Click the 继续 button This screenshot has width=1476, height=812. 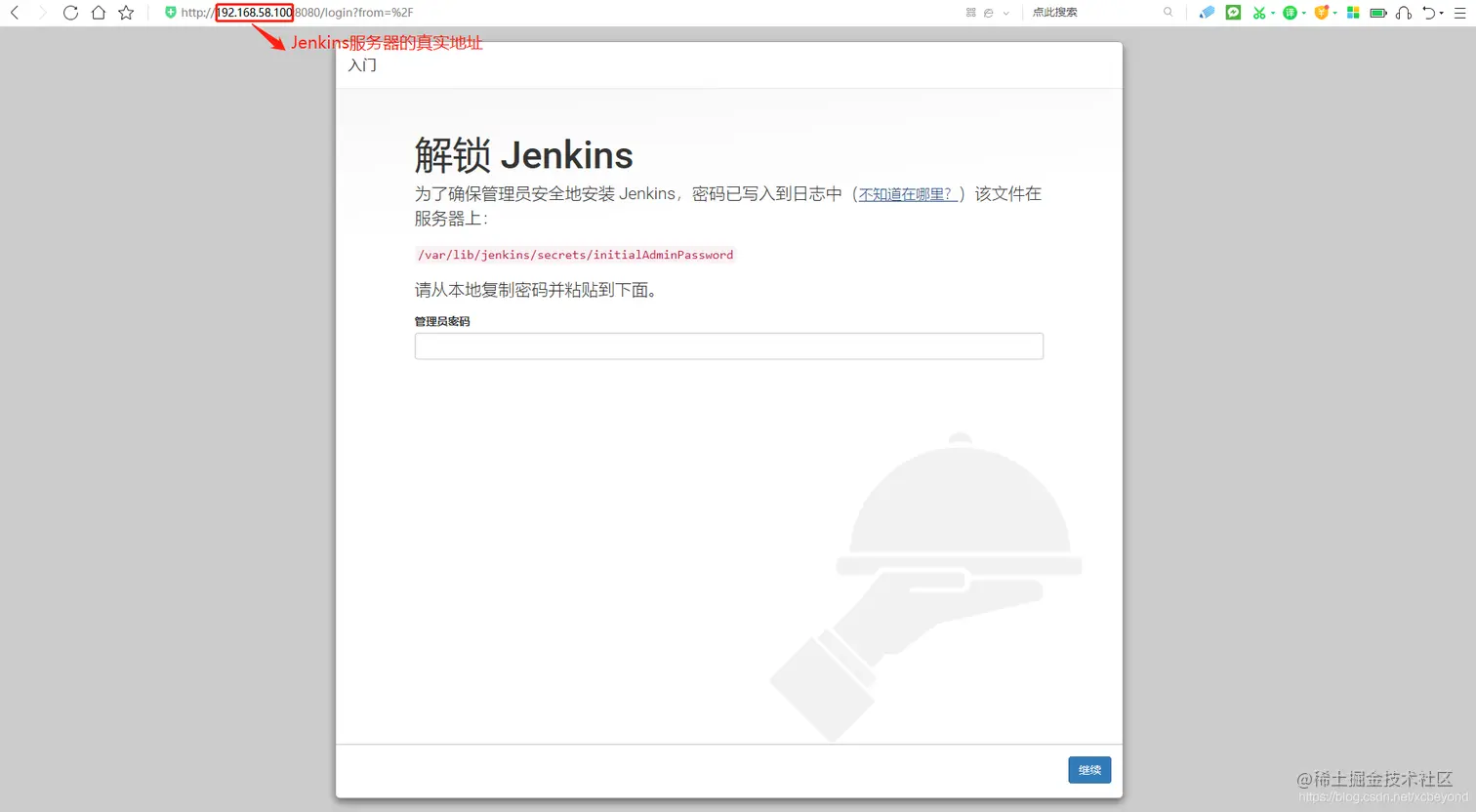coord(1089,770)
